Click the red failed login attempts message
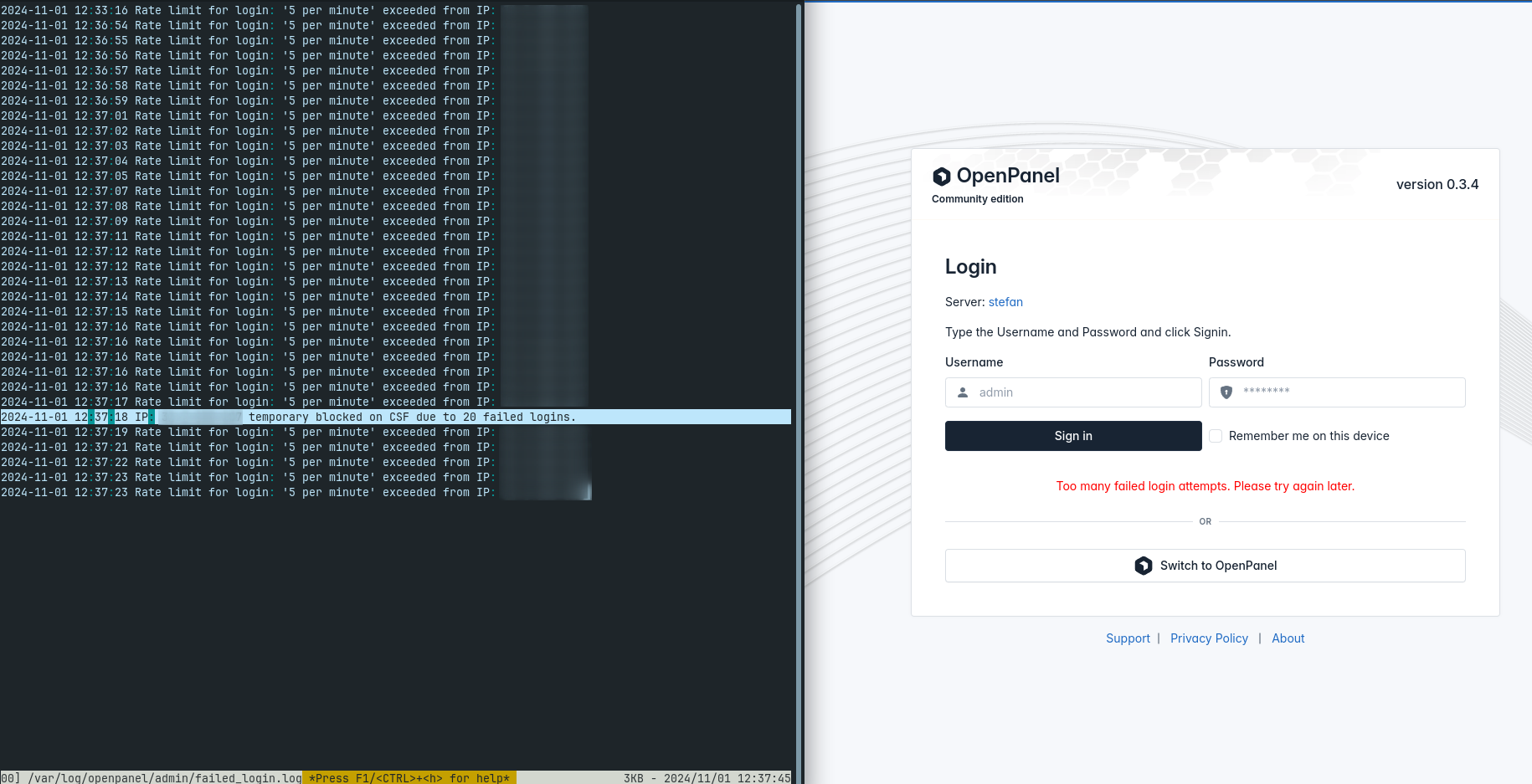The image size is (1532, 784). 1205,486
